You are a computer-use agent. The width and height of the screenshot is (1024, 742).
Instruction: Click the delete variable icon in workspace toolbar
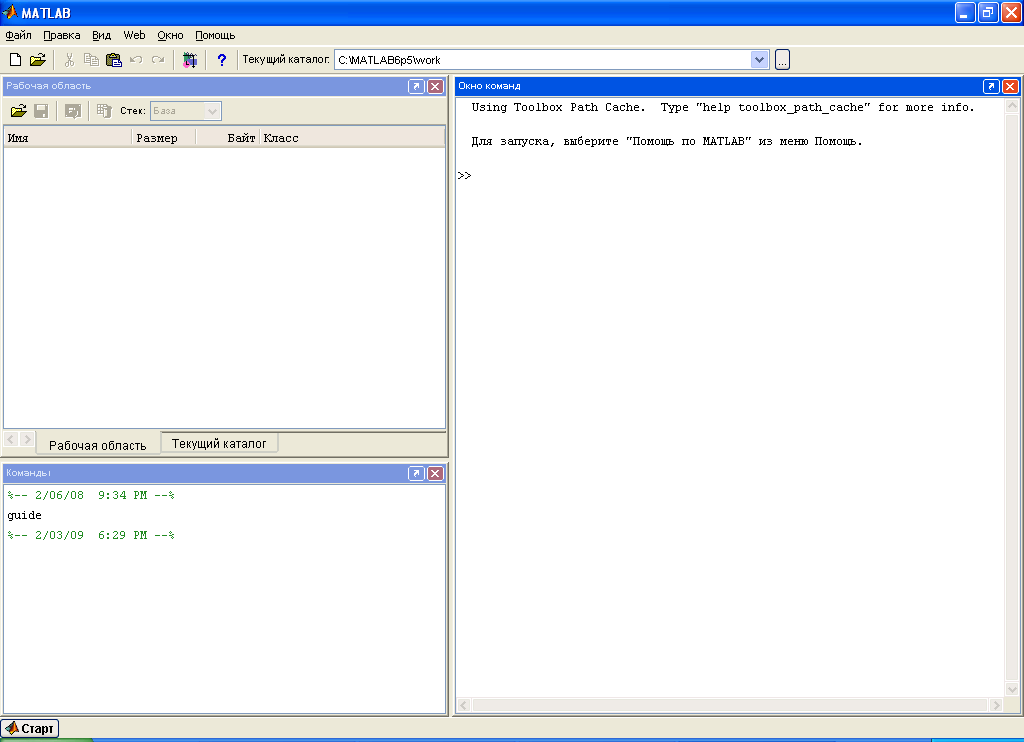(x=104, y=111)
